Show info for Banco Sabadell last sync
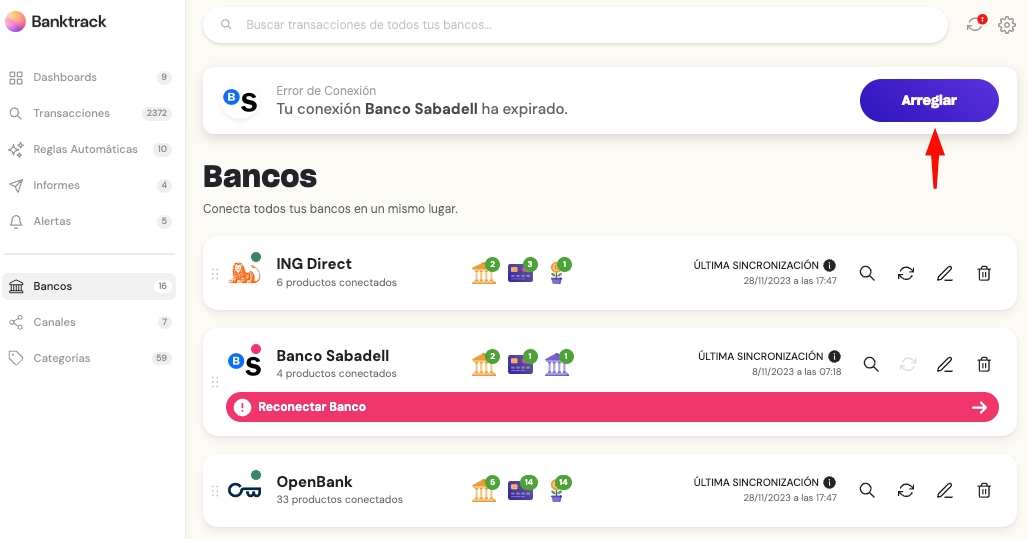 (834, 356)
